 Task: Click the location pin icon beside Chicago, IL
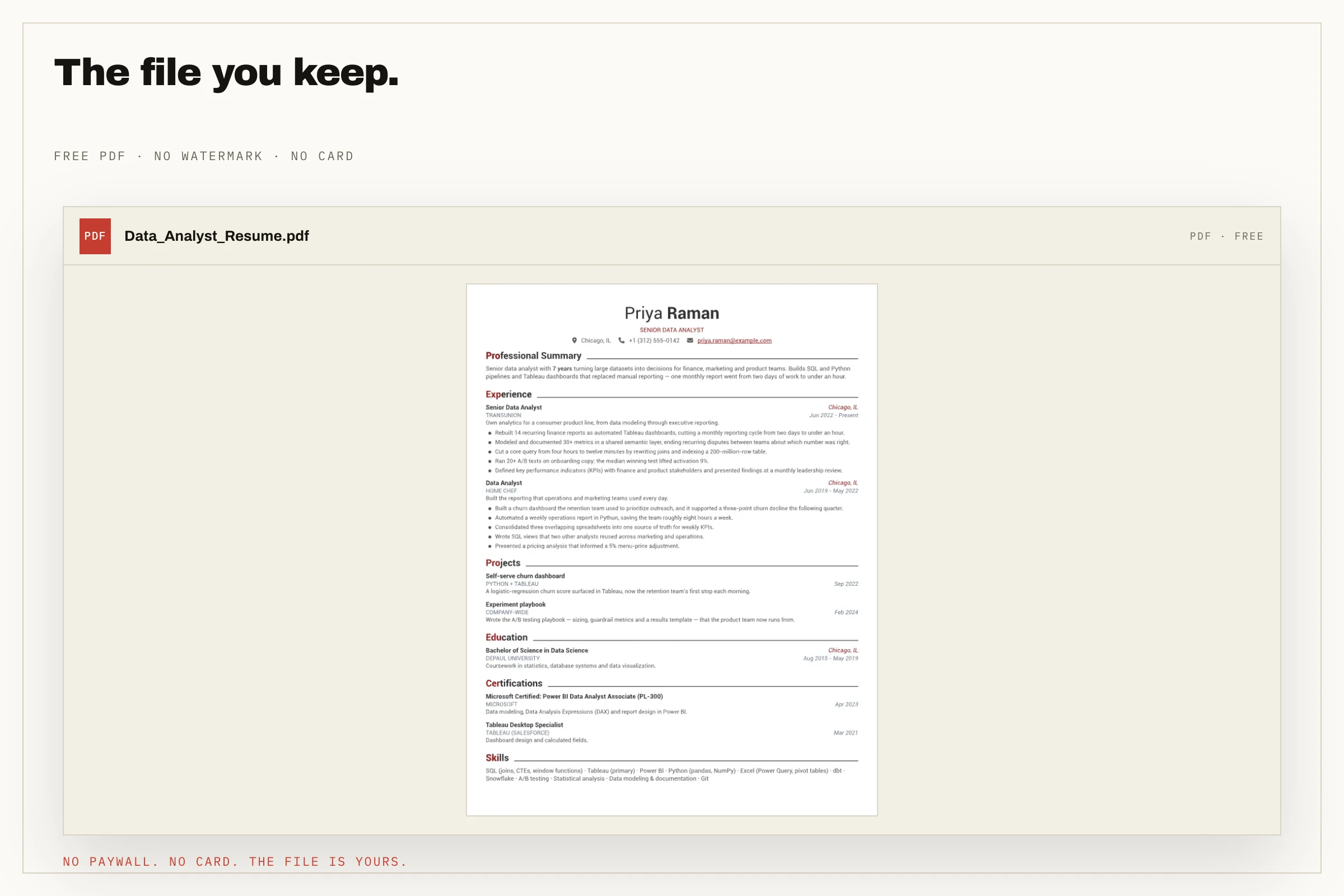pos(575,340)
